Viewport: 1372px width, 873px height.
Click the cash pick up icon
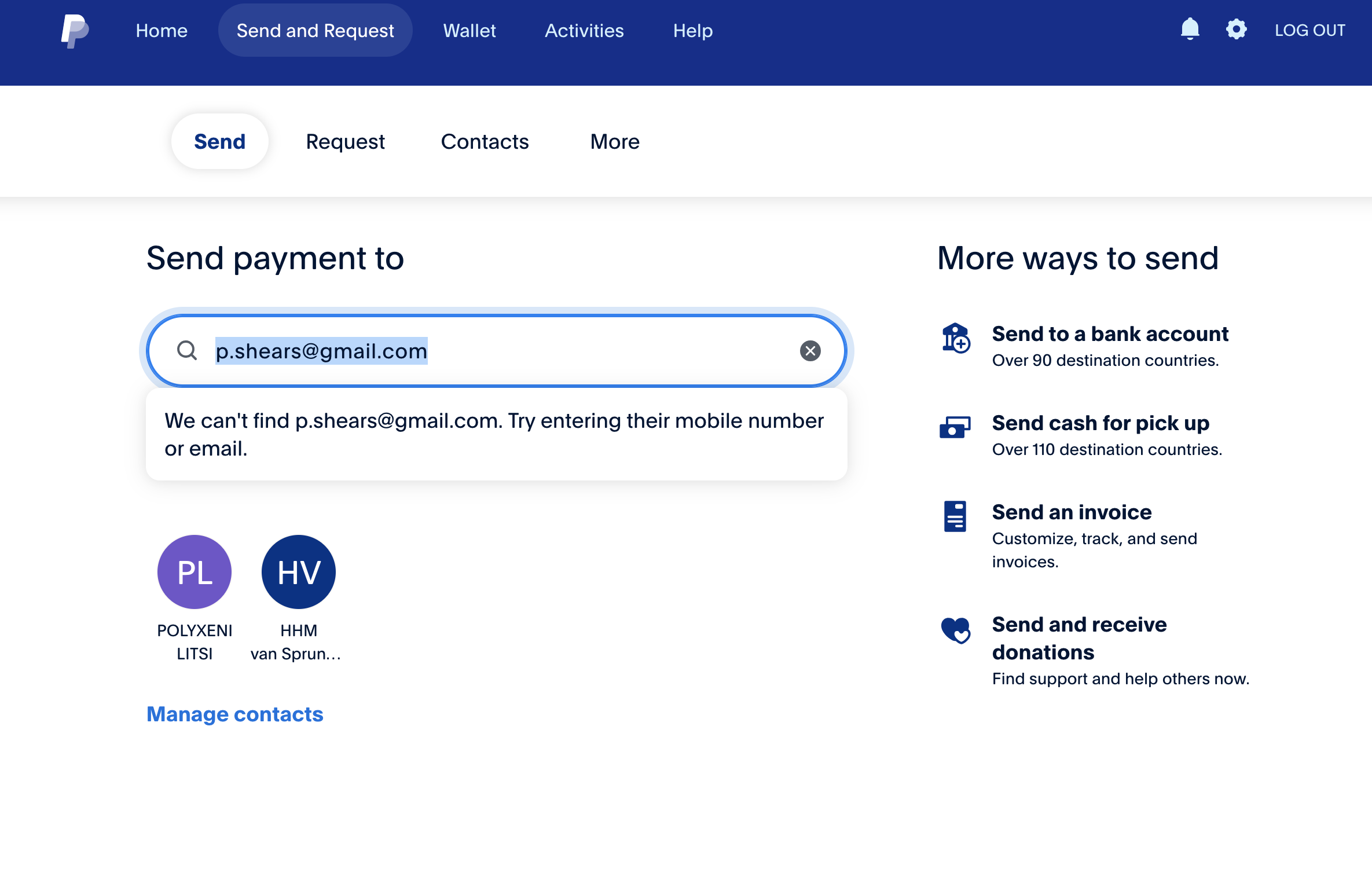(x=955, y=427)
